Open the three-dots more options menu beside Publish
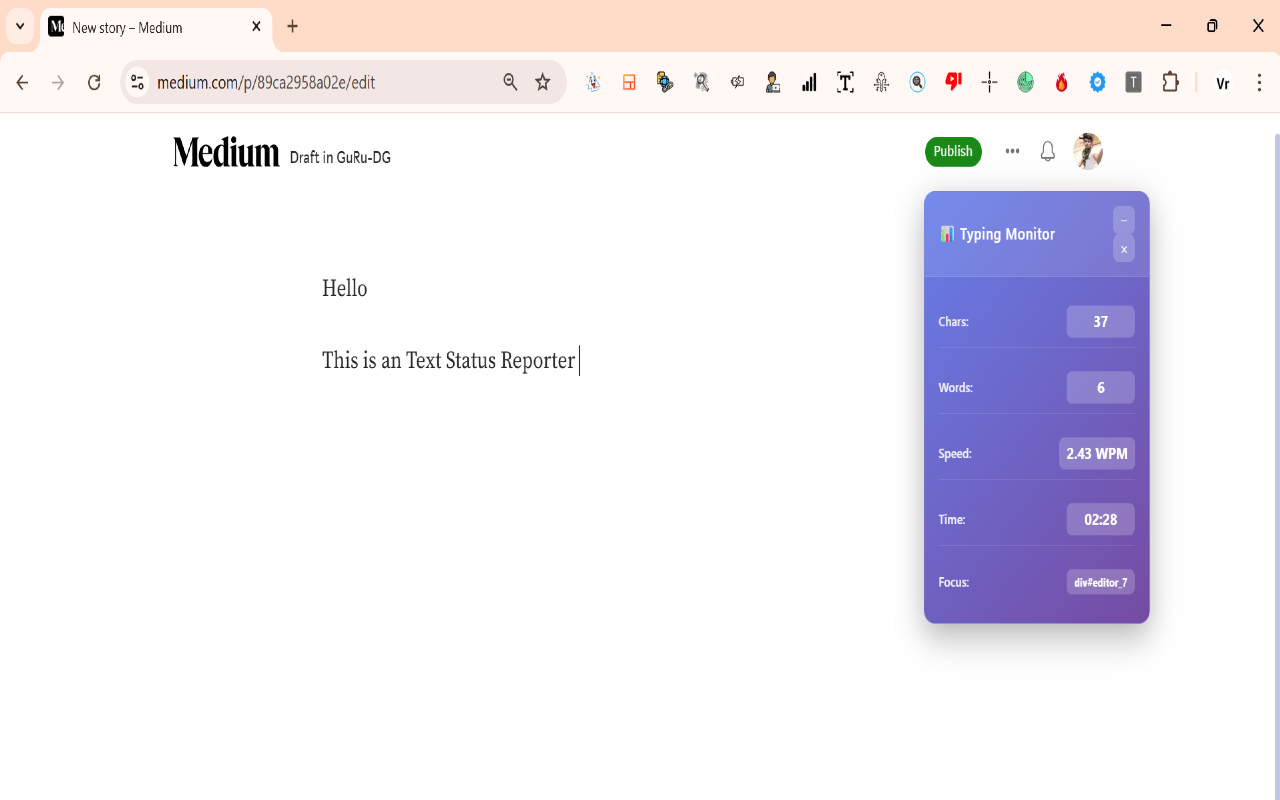 coord(1012,152)
